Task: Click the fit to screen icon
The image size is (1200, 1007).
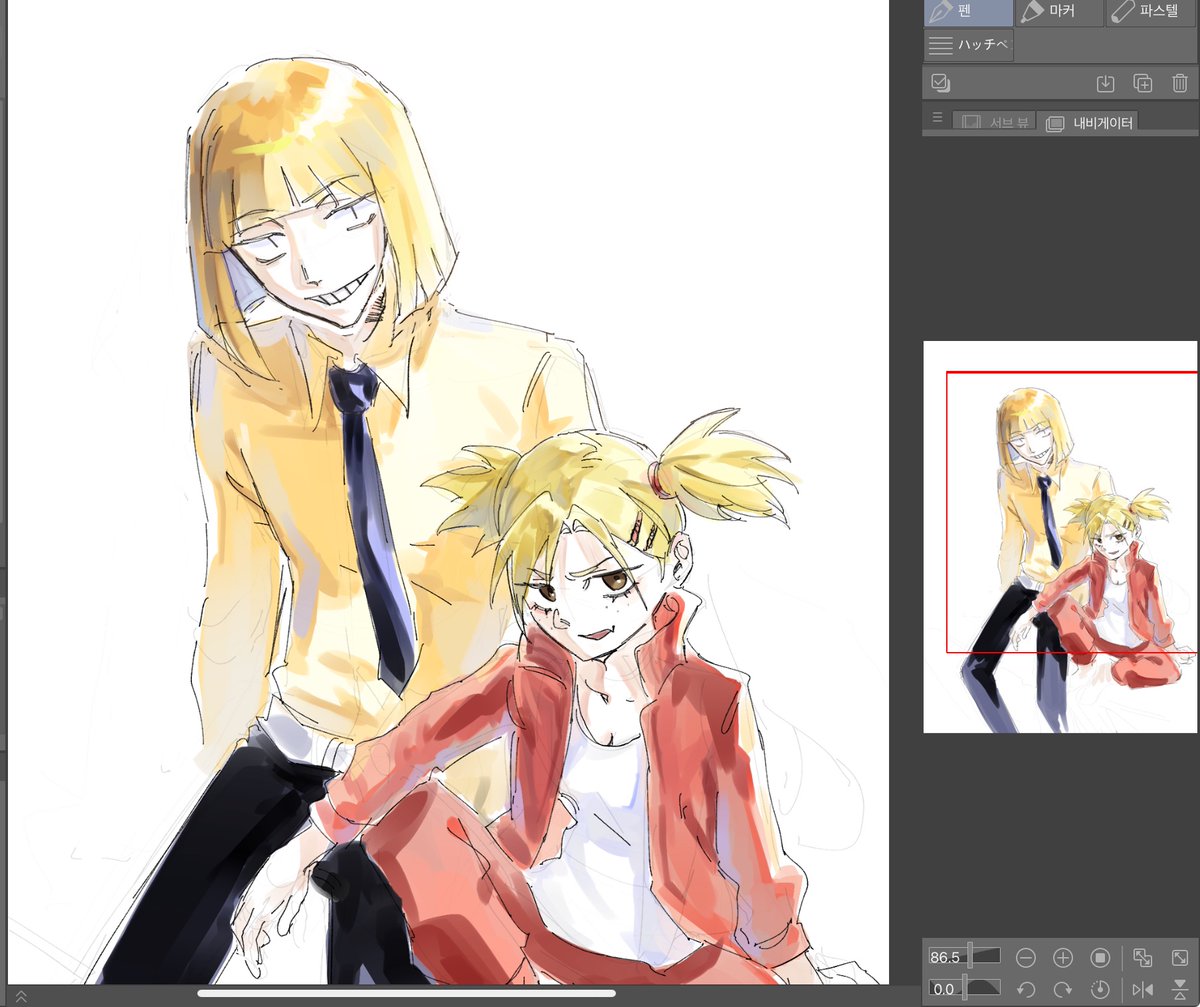Action: 1142,958
